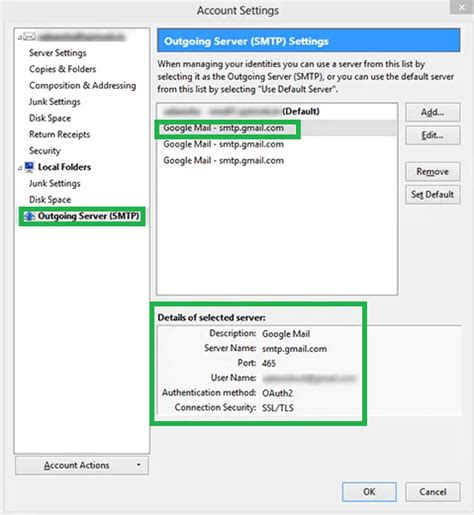Open Server Settings in the sidebar
474x515 pixels.
coord(58,53)
